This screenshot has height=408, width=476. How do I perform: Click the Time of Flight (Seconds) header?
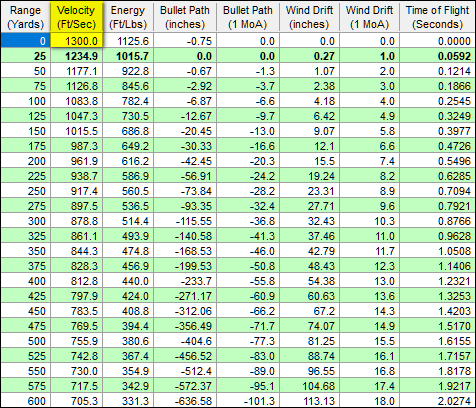[x=437, y=17]
